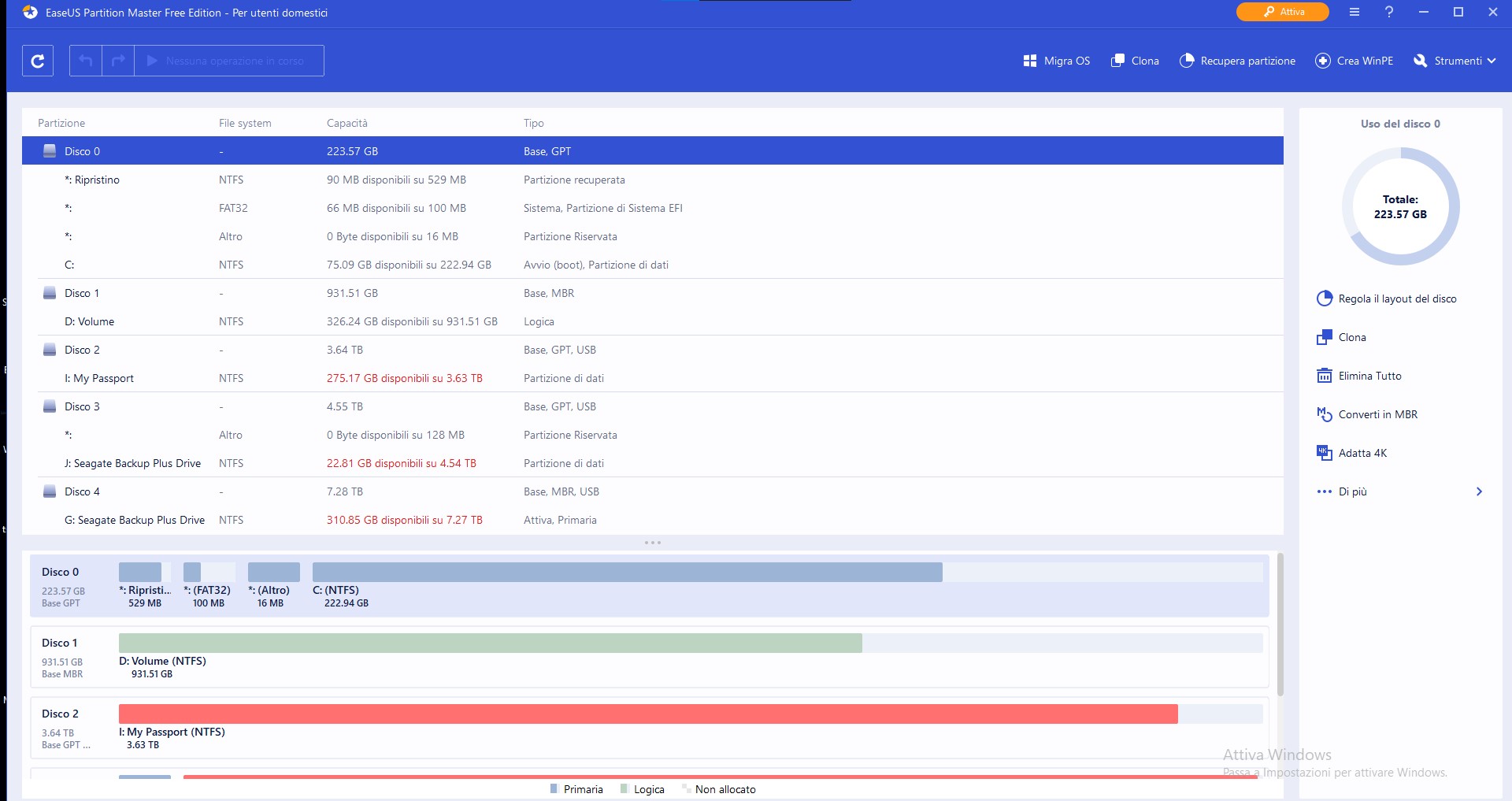This screenshot has height=801, width=1512.
Task: Sort by Partizione column header
Action: tap(61, 123)
